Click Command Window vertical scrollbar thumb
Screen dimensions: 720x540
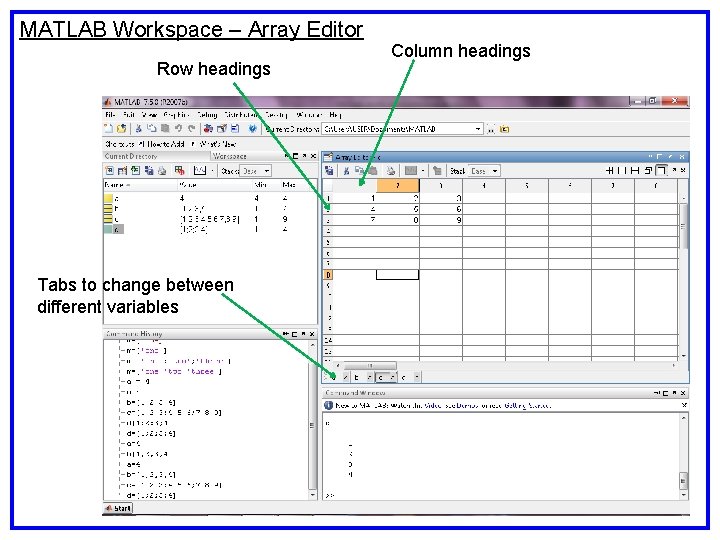(683, 481)
